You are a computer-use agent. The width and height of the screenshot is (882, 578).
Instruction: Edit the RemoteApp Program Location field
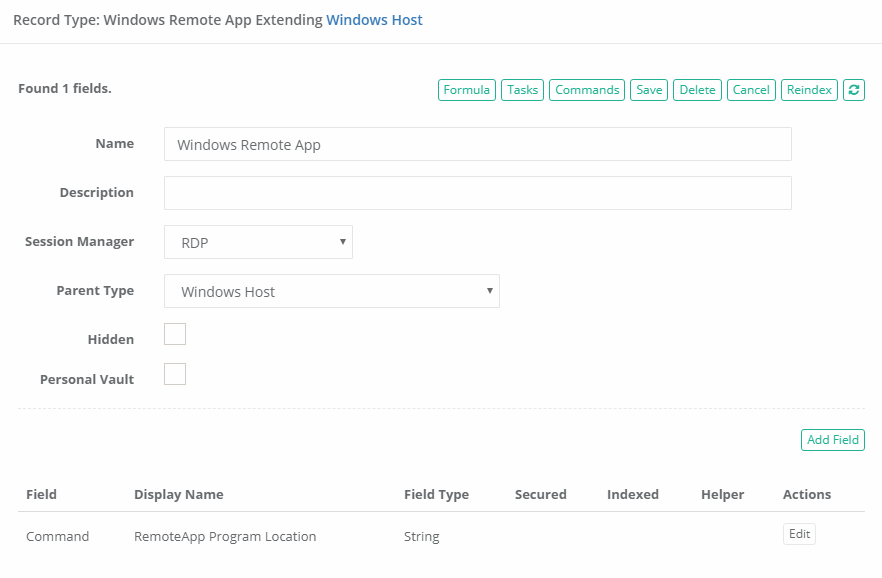(798, 533)
